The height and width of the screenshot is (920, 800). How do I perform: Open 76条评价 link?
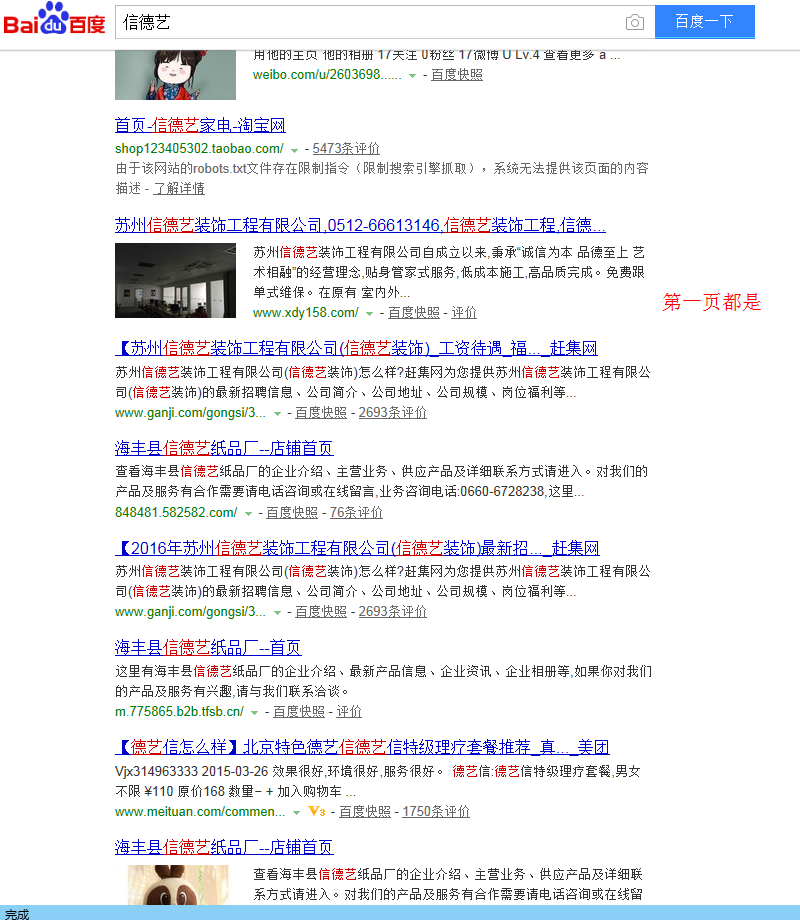(356, 512)
